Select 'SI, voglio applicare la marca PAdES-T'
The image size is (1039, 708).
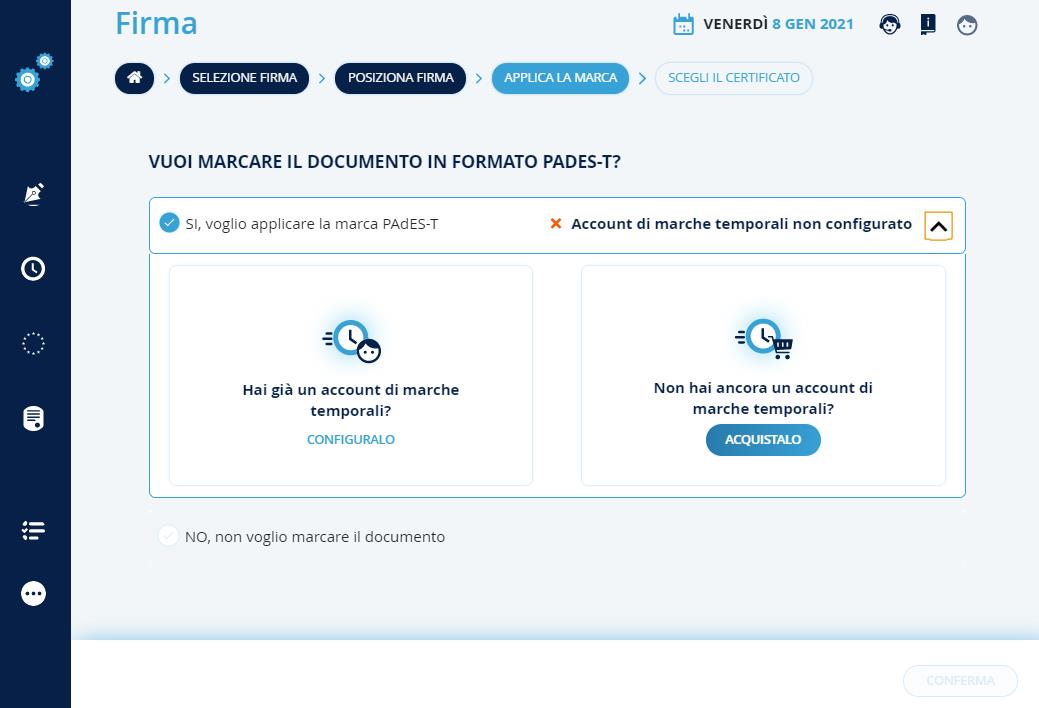170,223
